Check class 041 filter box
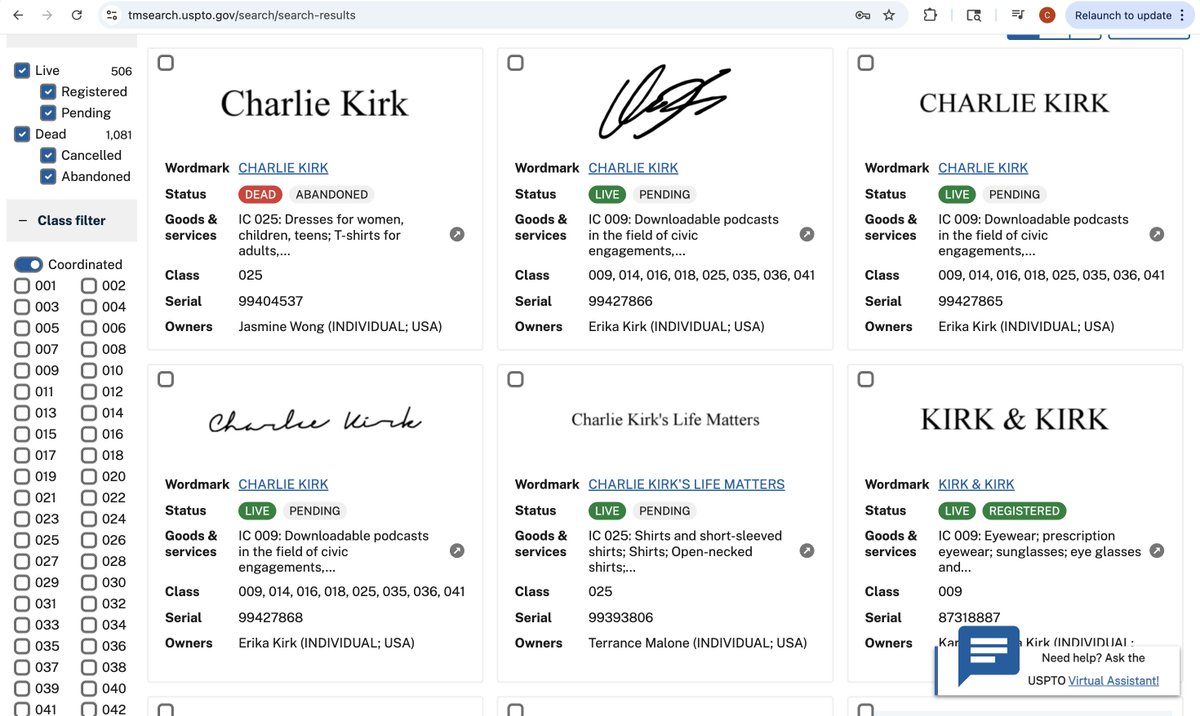Image resolution: width=1200 pixels, height=716 pixels. click(x=22, y=709)
